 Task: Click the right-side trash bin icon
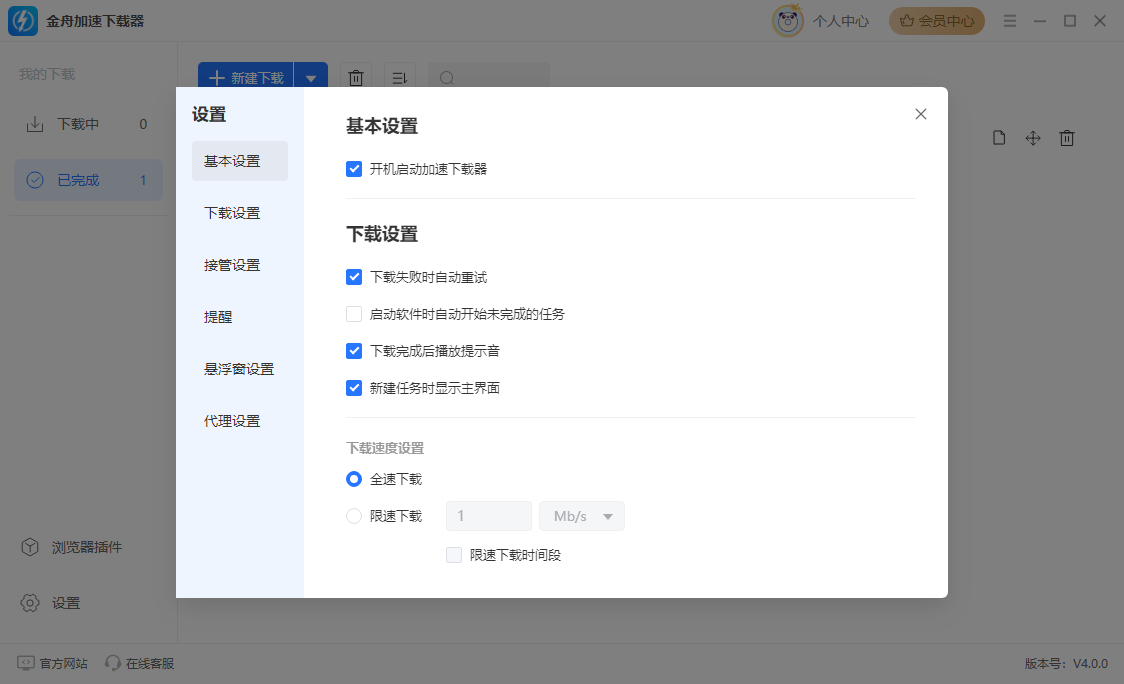(x=1067, y=138)
